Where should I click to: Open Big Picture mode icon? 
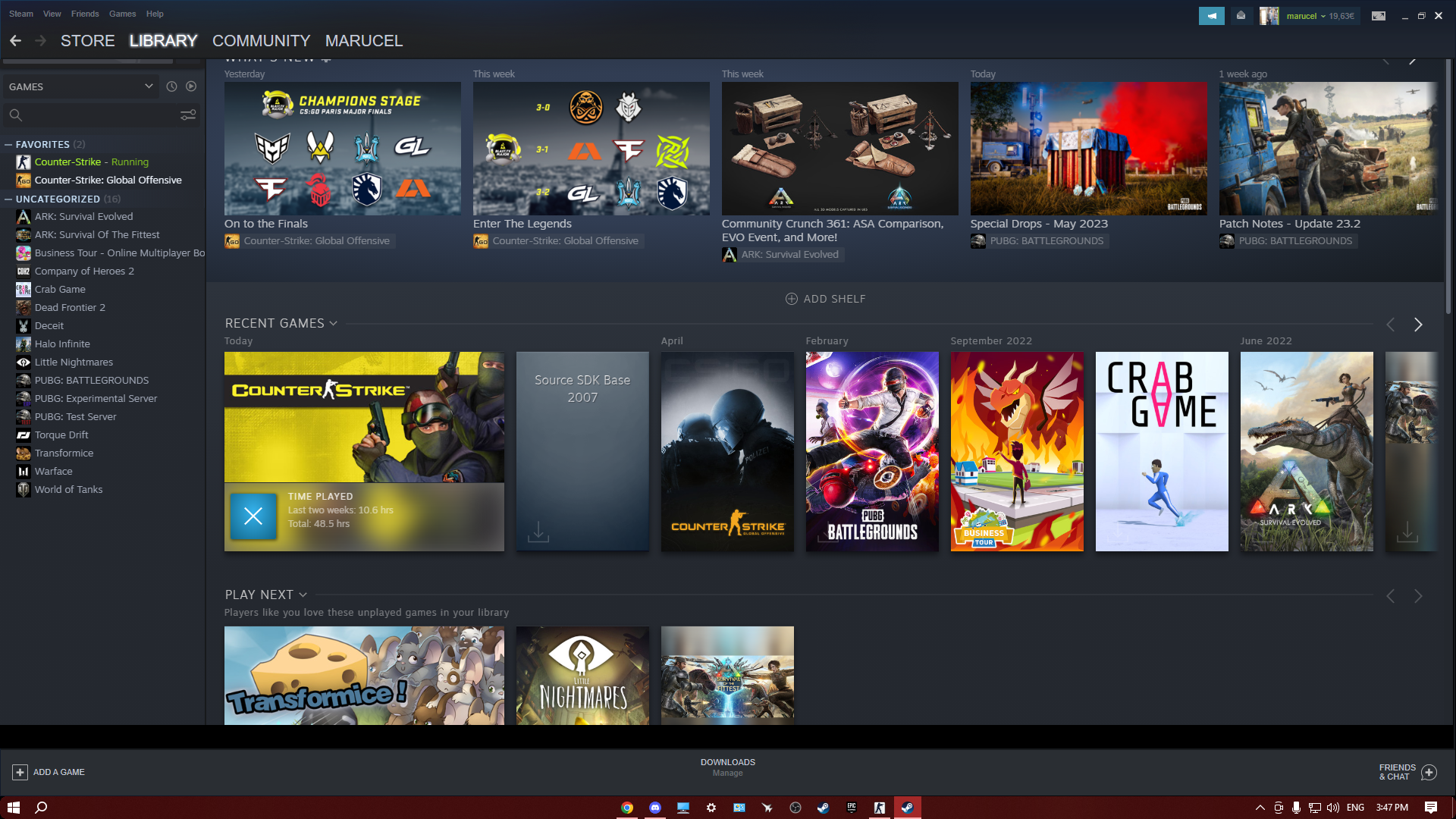tap(1379, 16)
